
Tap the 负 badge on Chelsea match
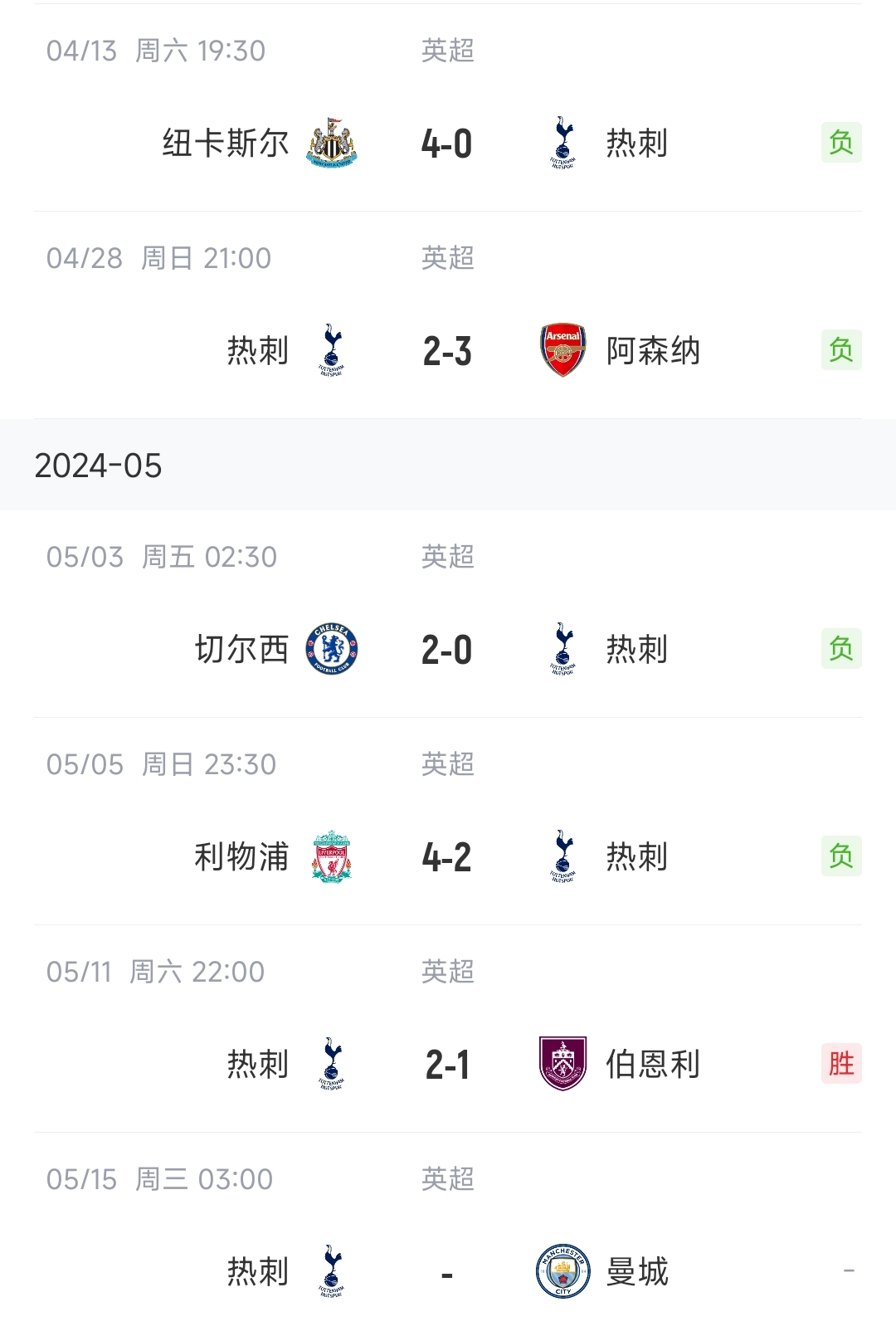click(x=841, y=649)
